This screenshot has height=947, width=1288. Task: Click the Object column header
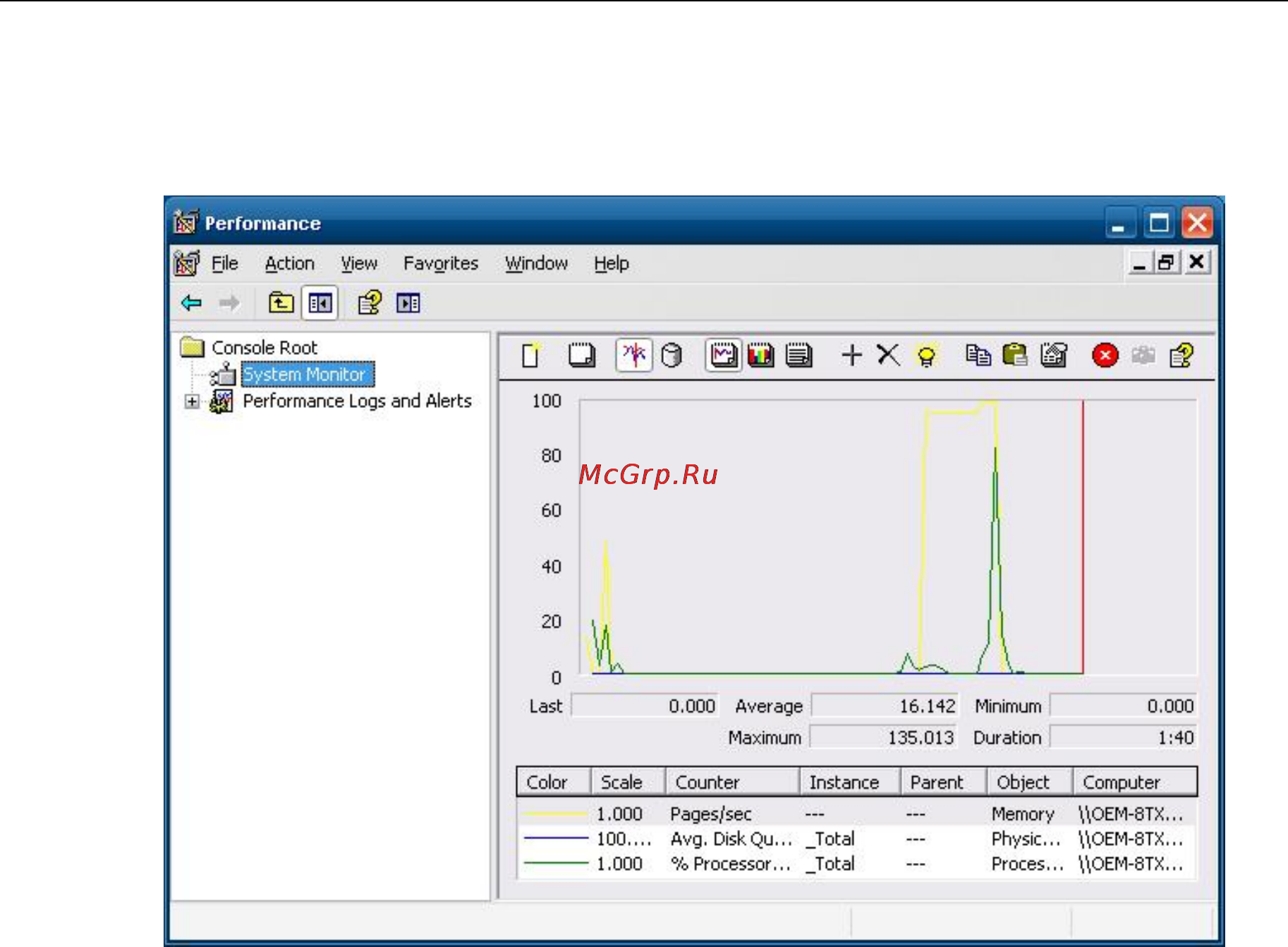click(1029, 782)
